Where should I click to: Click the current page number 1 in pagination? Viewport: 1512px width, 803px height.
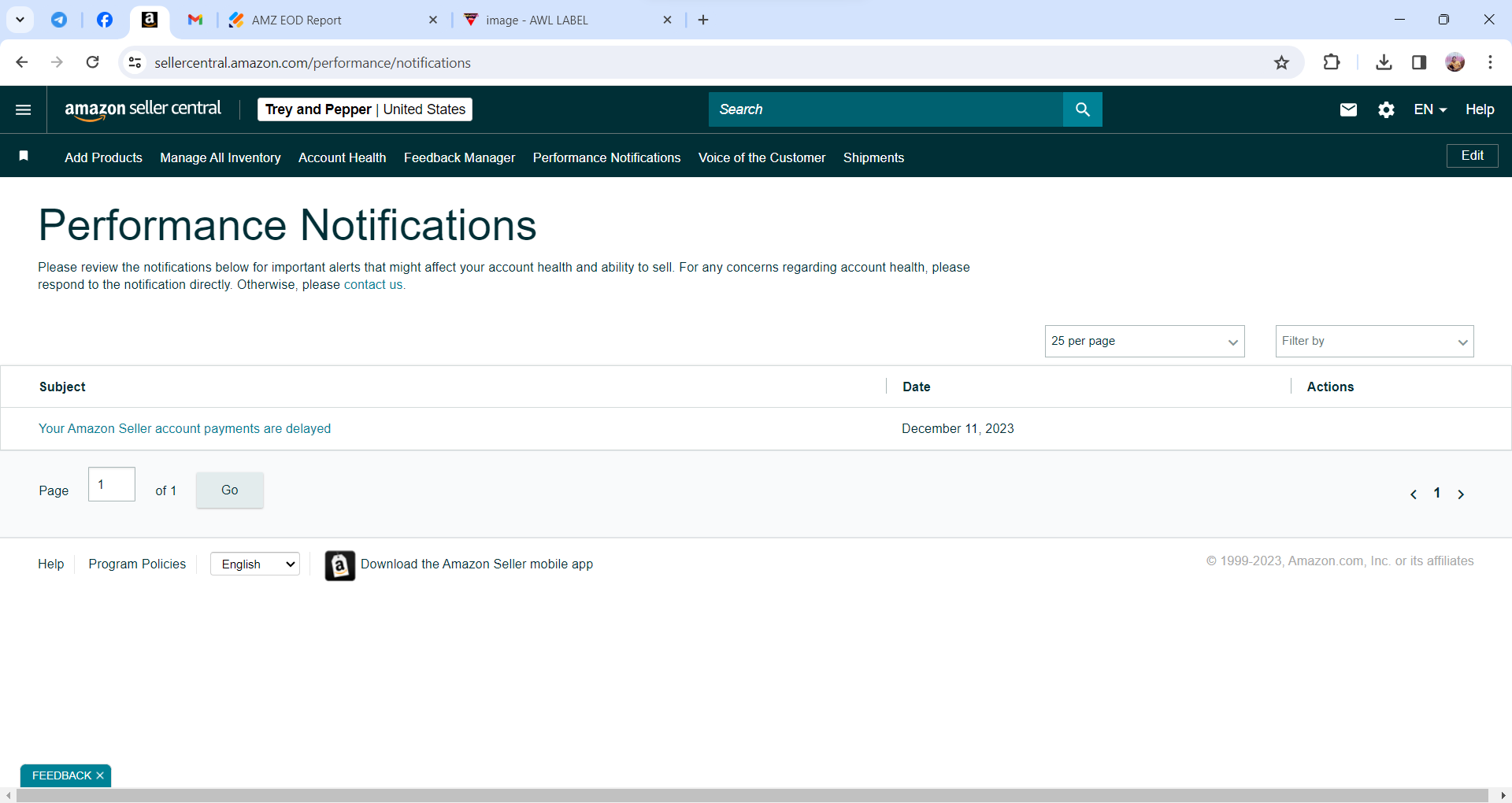click(x=1437, y=493)
